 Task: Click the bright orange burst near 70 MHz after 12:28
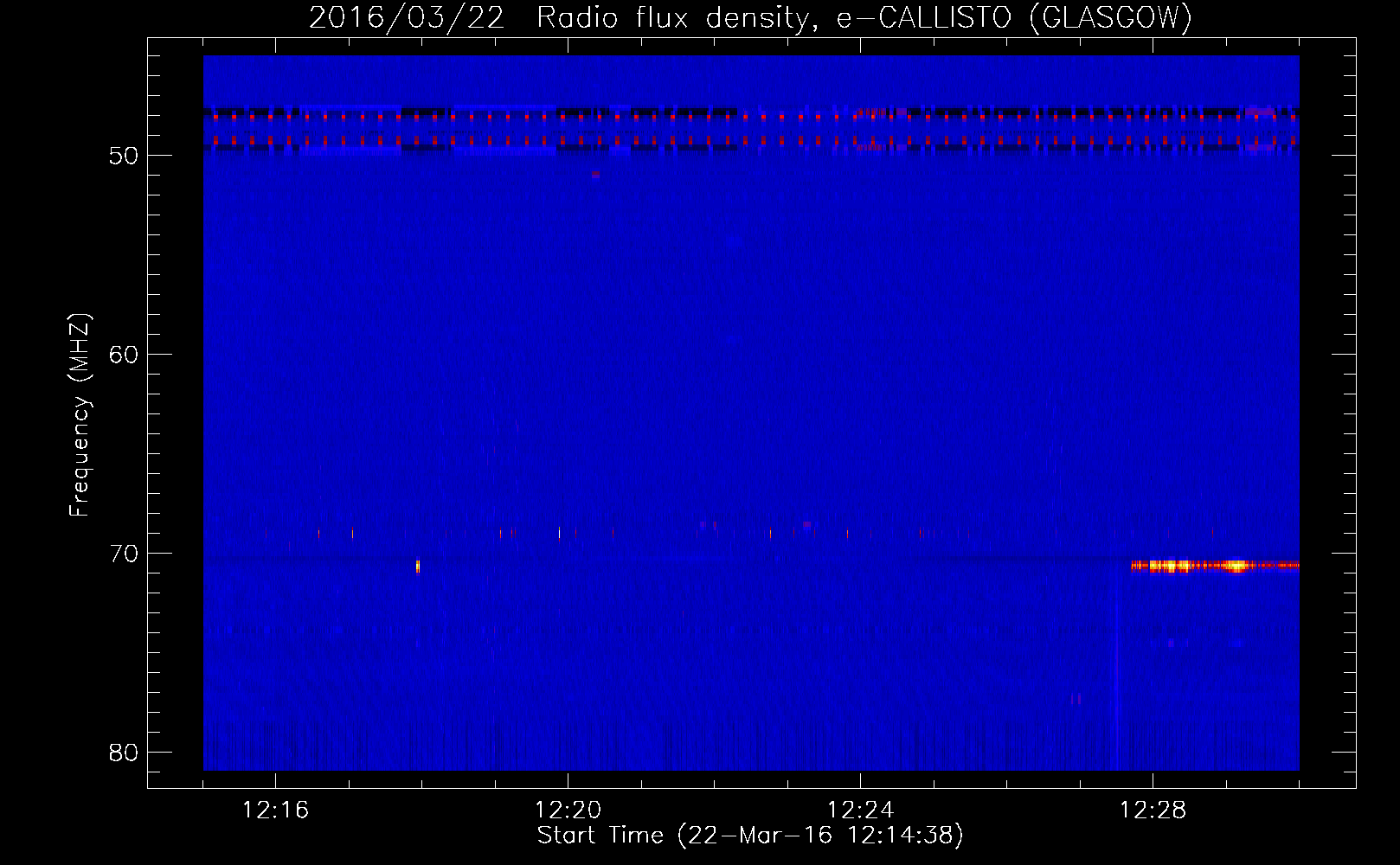click(x=1215, y=566)
